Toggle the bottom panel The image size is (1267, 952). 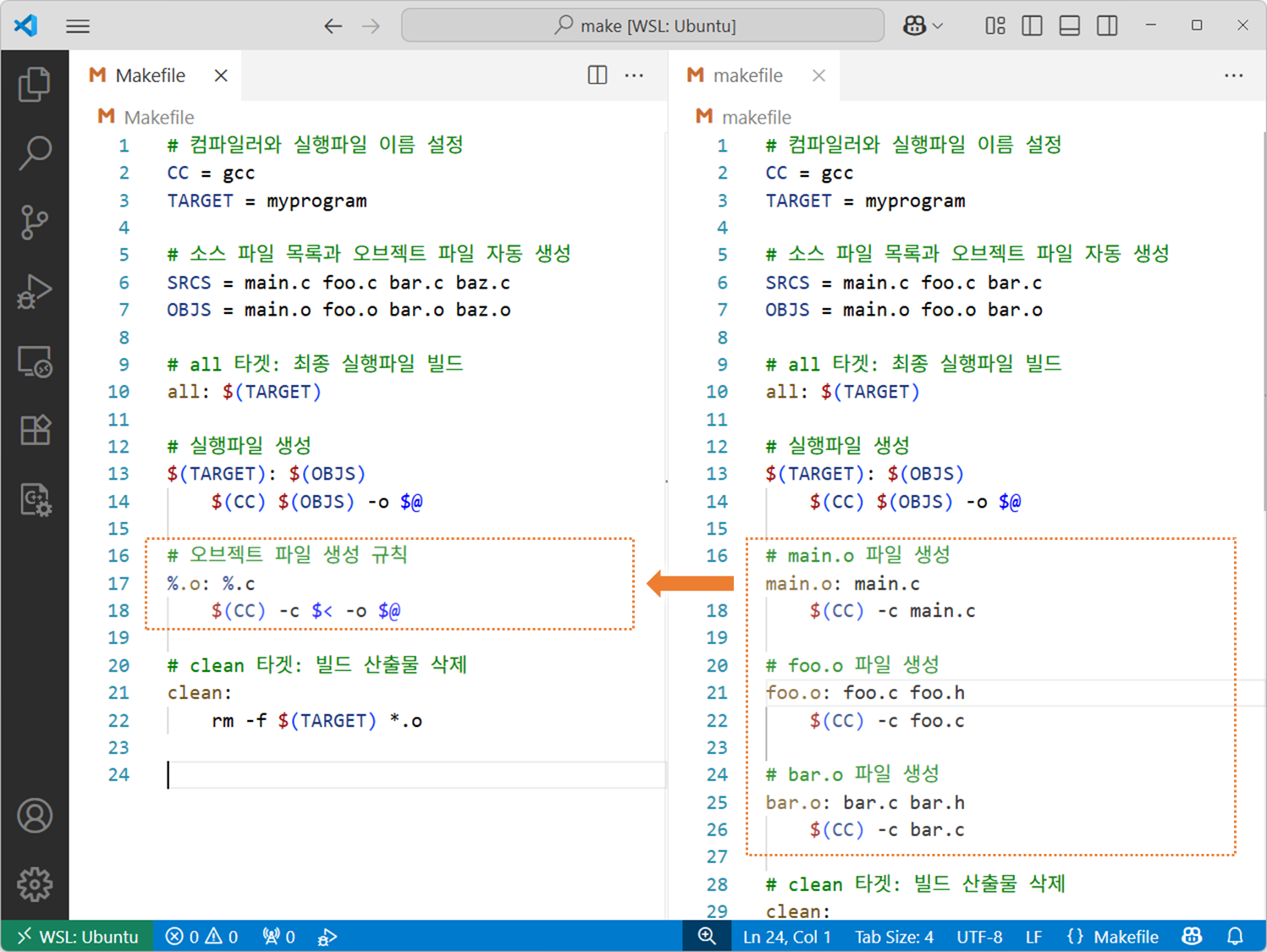pos(1070,25)
